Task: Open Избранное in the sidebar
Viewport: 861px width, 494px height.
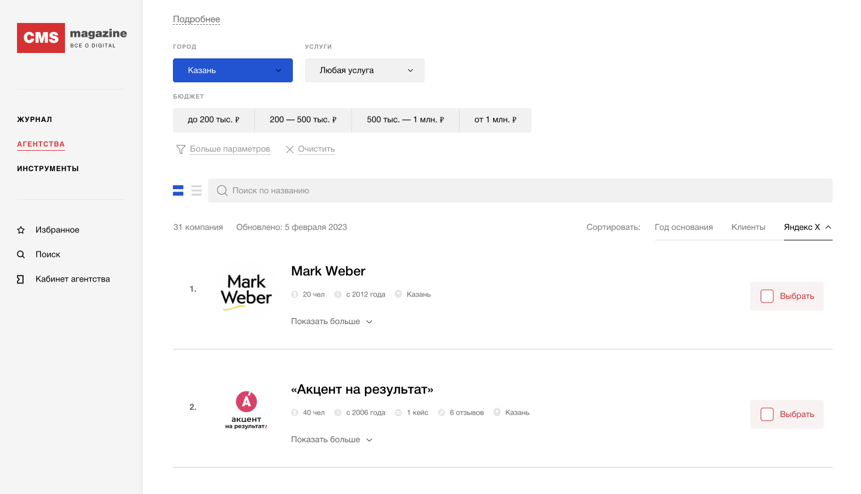Action: pyautogui.click(x=58, y=230)
